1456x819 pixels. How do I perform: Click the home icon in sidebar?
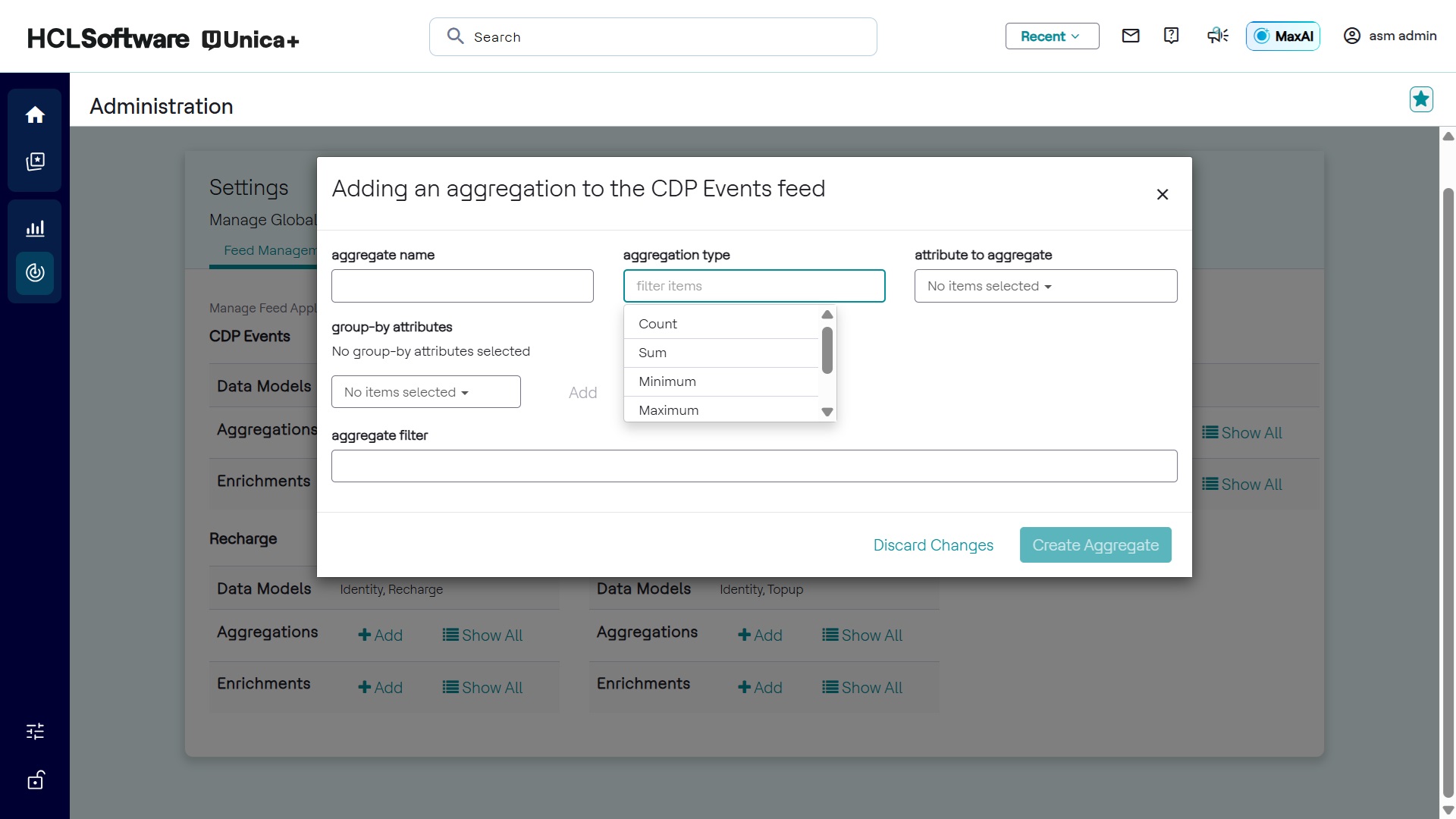35,115
